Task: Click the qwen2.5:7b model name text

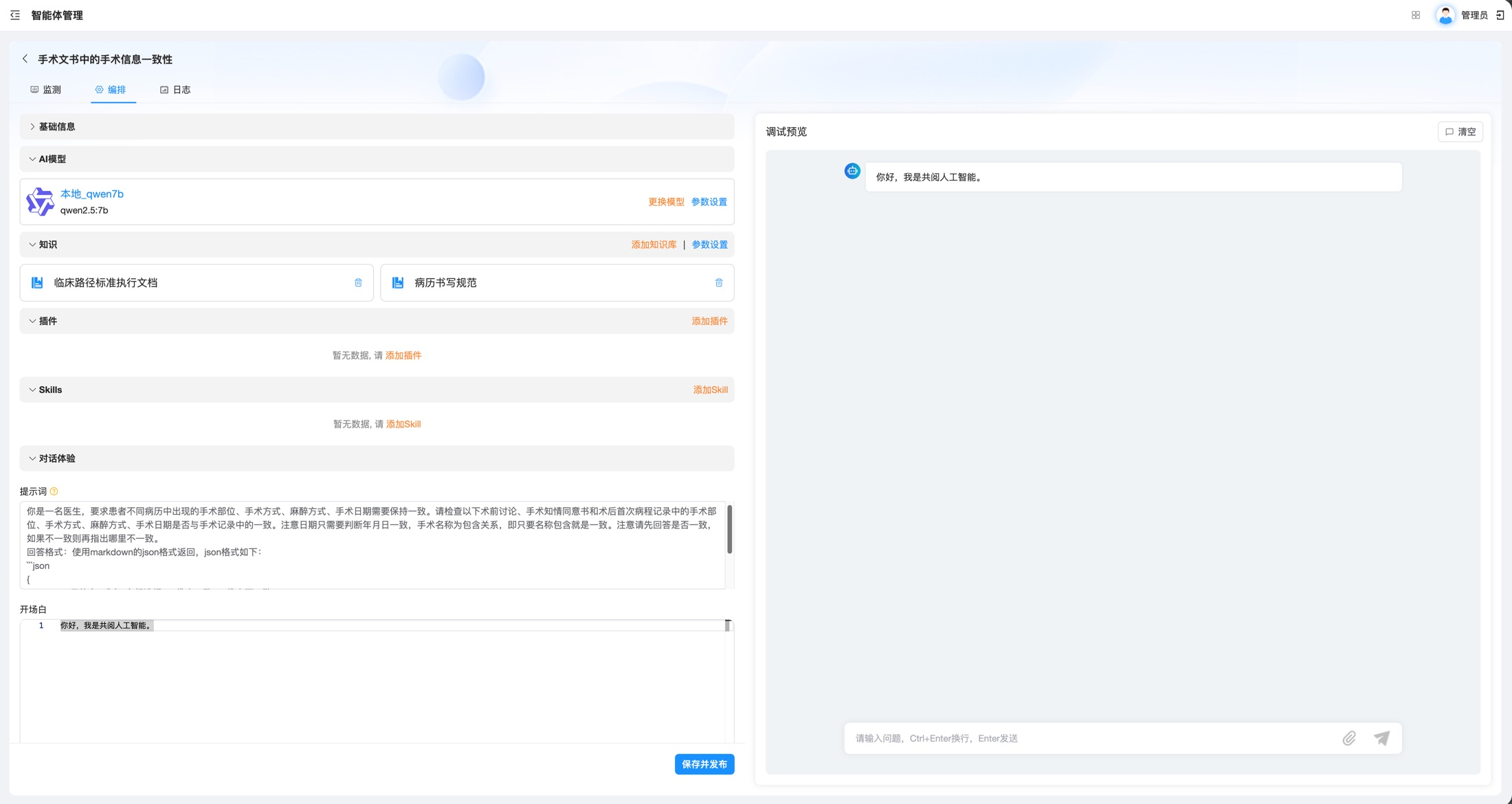Action: (x=85, y=210)
